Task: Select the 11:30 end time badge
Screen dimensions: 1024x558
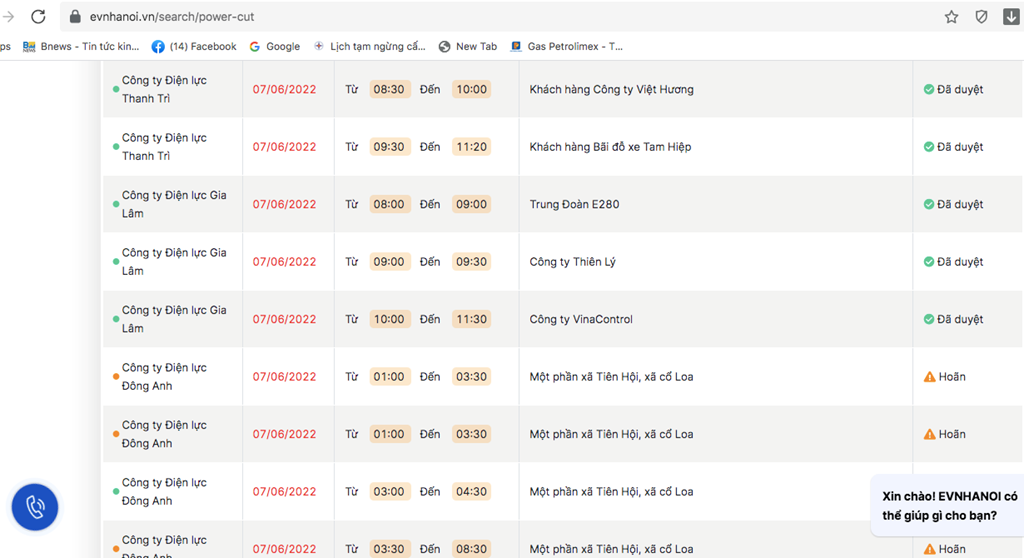Action: [472, 320]
